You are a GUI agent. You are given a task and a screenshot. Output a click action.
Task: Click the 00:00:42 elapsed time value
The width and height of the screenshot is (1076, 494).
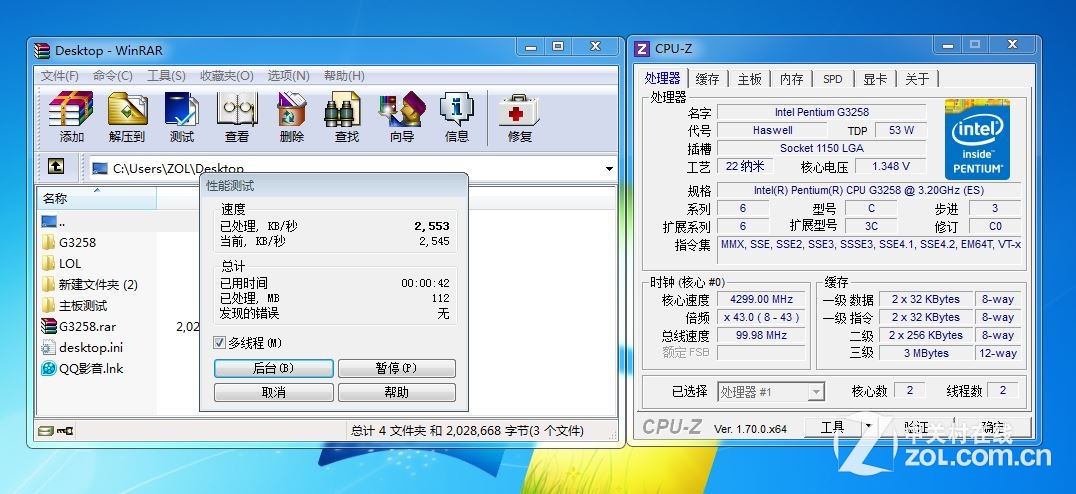(x=425, y=283)
